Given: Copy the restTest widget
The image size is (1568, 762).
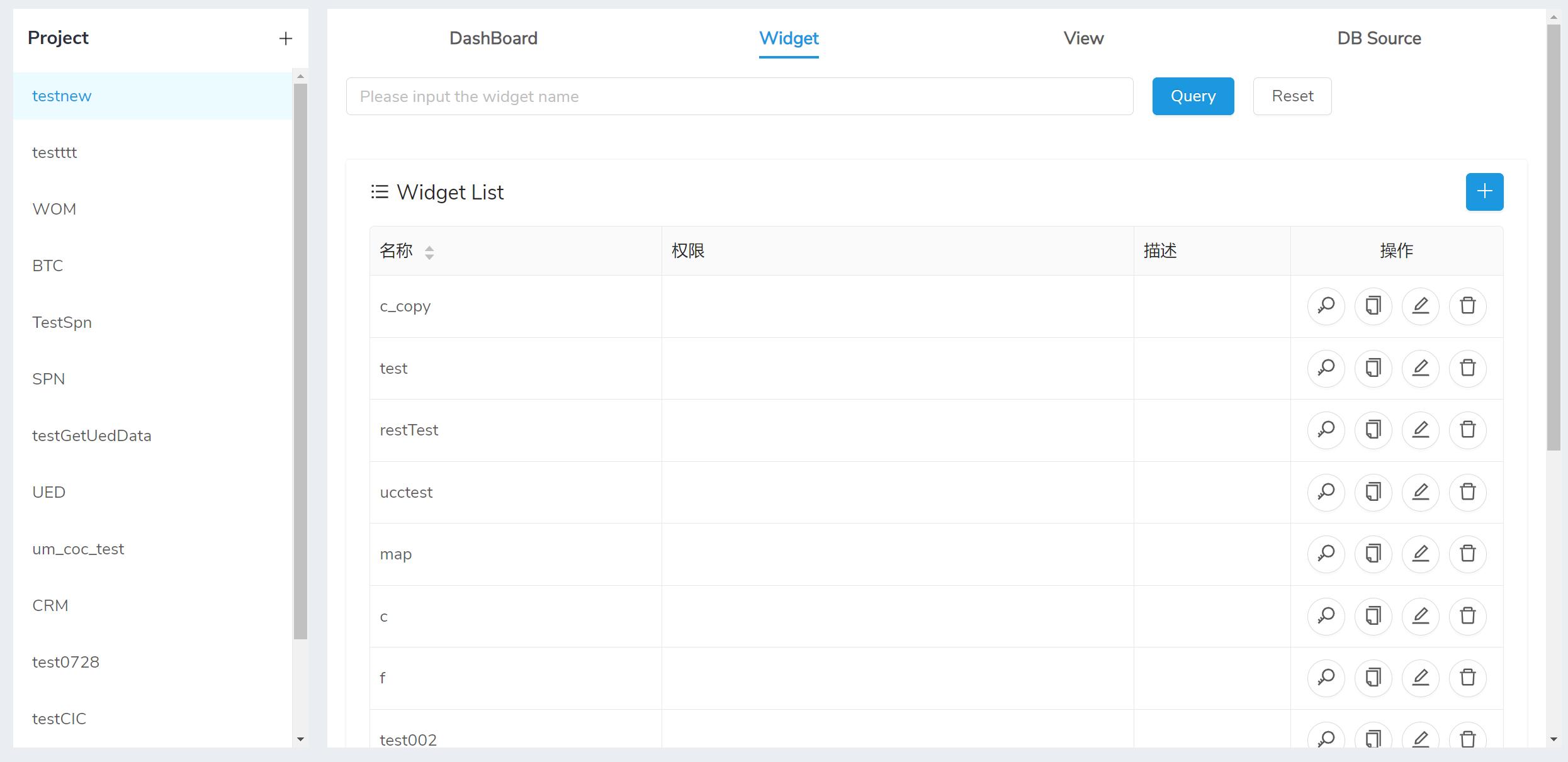Looking at the screenshot, I should 1373,430.
